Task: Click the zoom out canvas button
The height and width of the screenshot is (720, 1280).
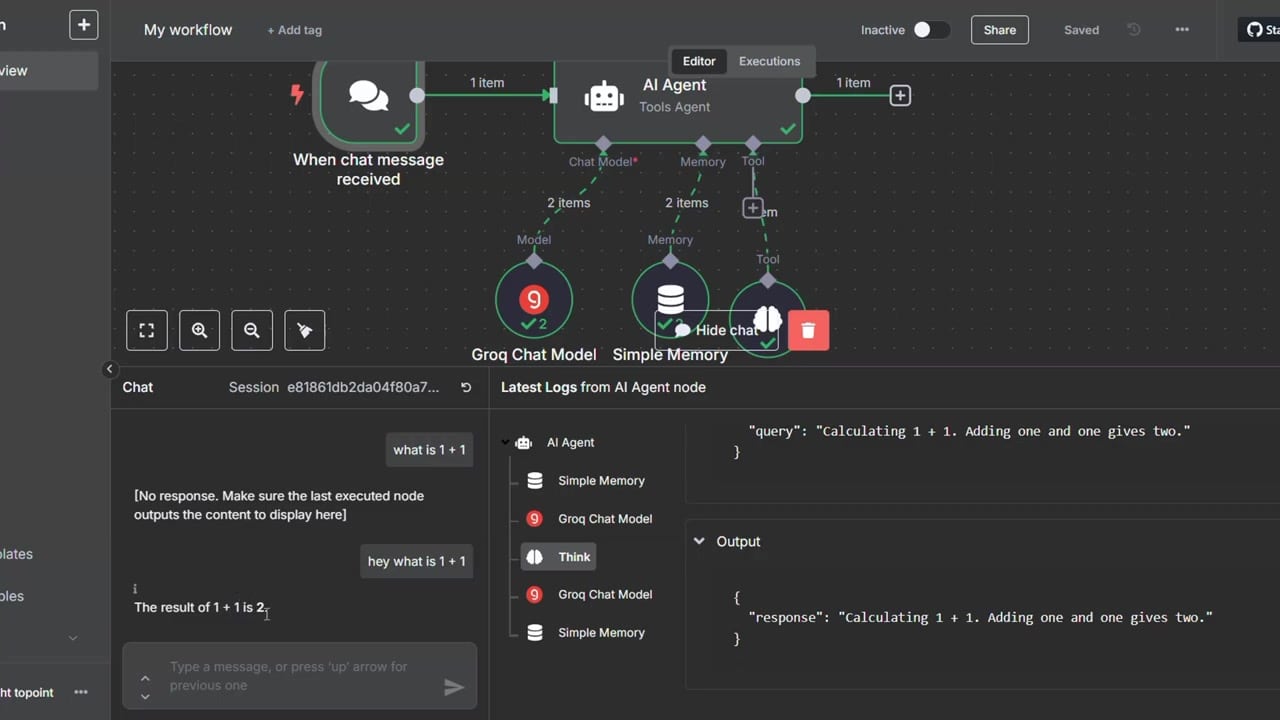Action: click(x=252, y=331)
